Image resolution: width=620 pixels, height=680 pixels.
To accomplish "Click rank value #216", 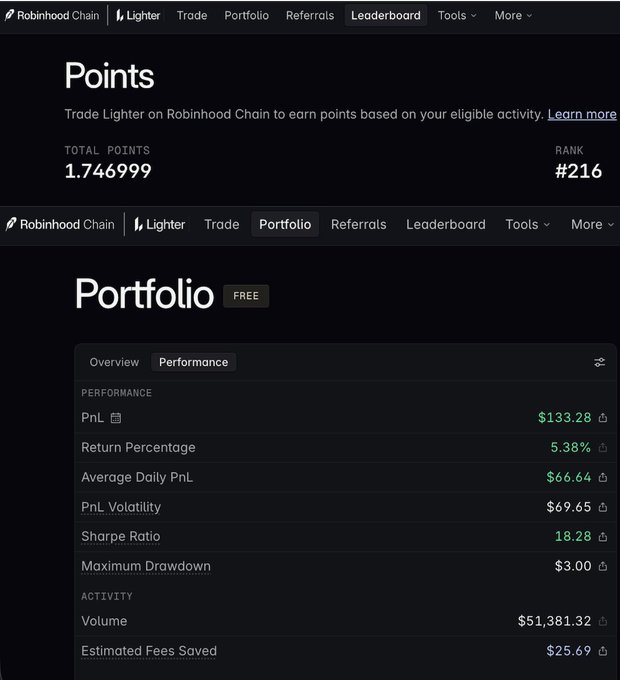I will pyautogui.click(x=578, y=171).
